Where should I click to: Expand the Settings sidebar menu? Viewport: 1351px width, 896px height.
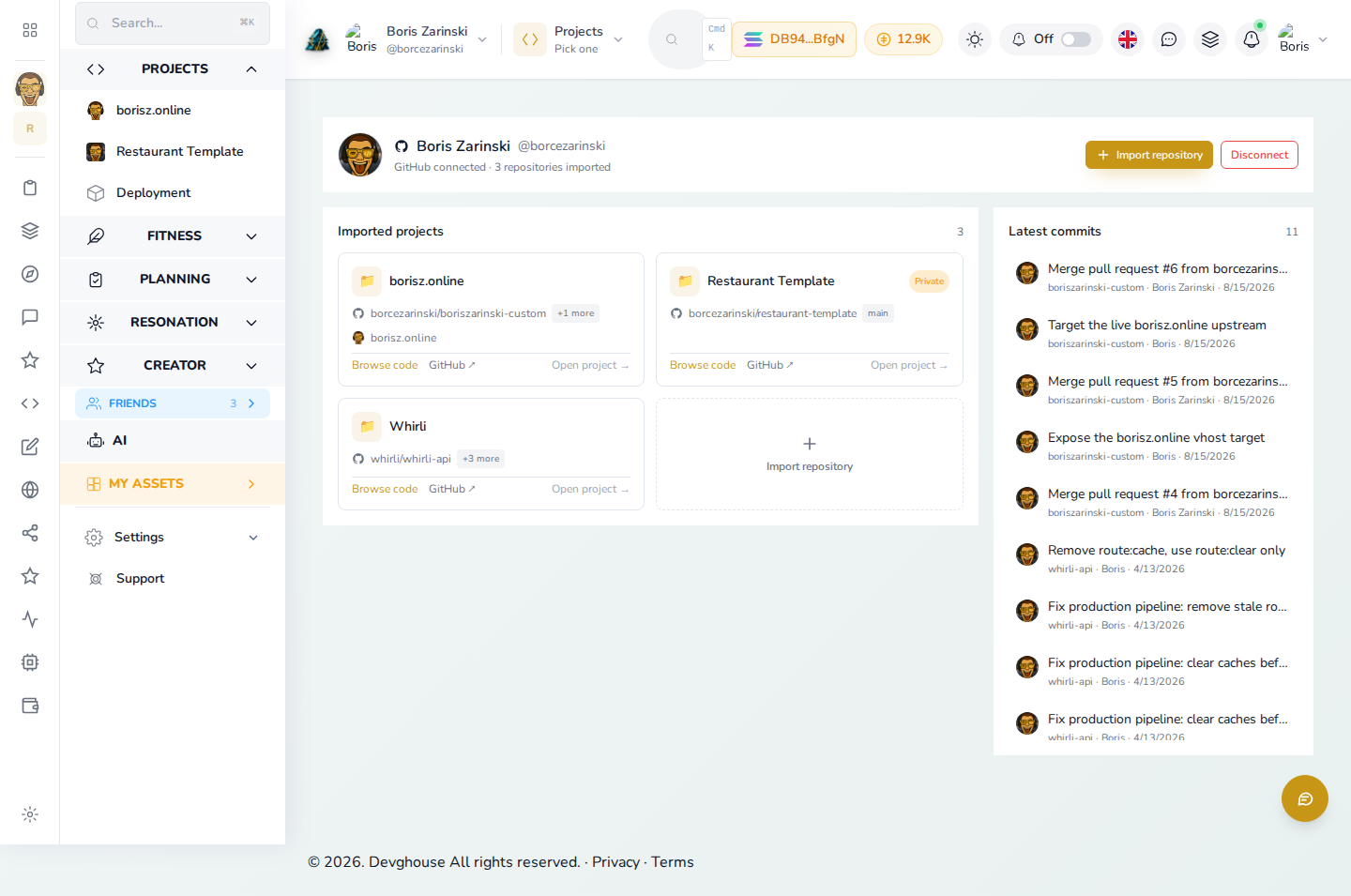tap(173, 537)
